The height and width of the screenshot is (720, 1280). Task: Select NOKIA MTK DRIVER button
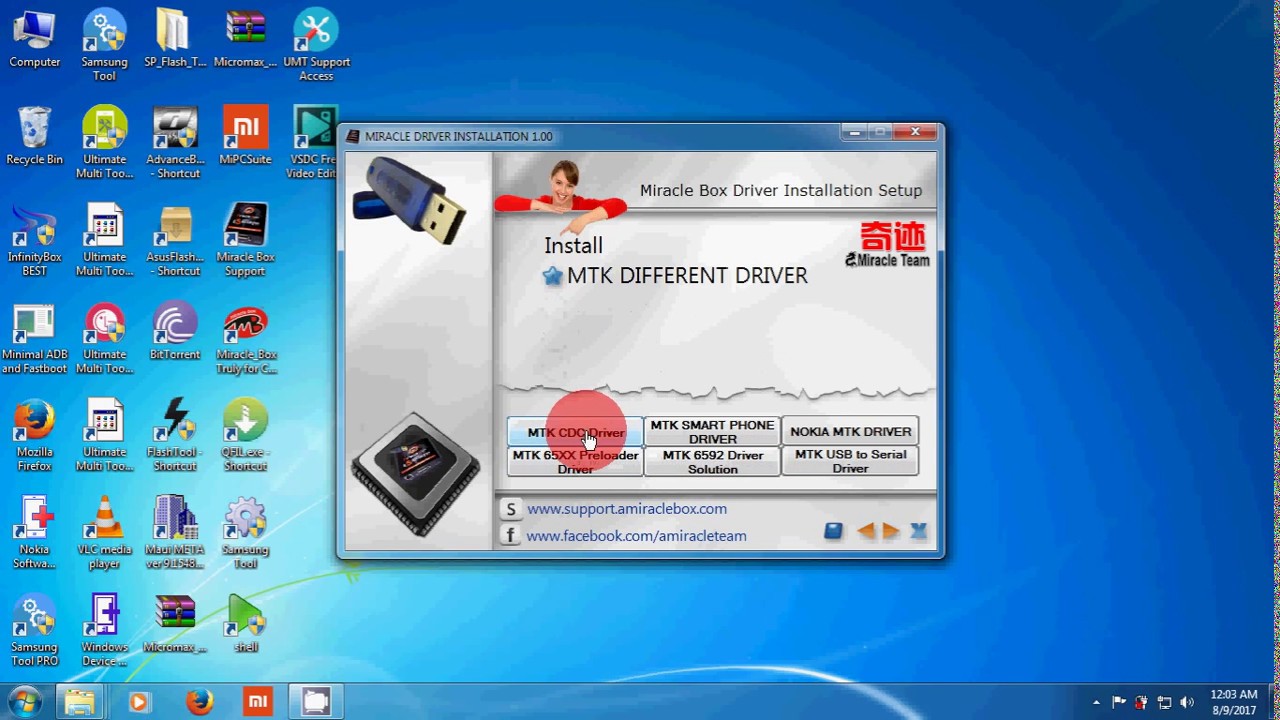point(850,432)
